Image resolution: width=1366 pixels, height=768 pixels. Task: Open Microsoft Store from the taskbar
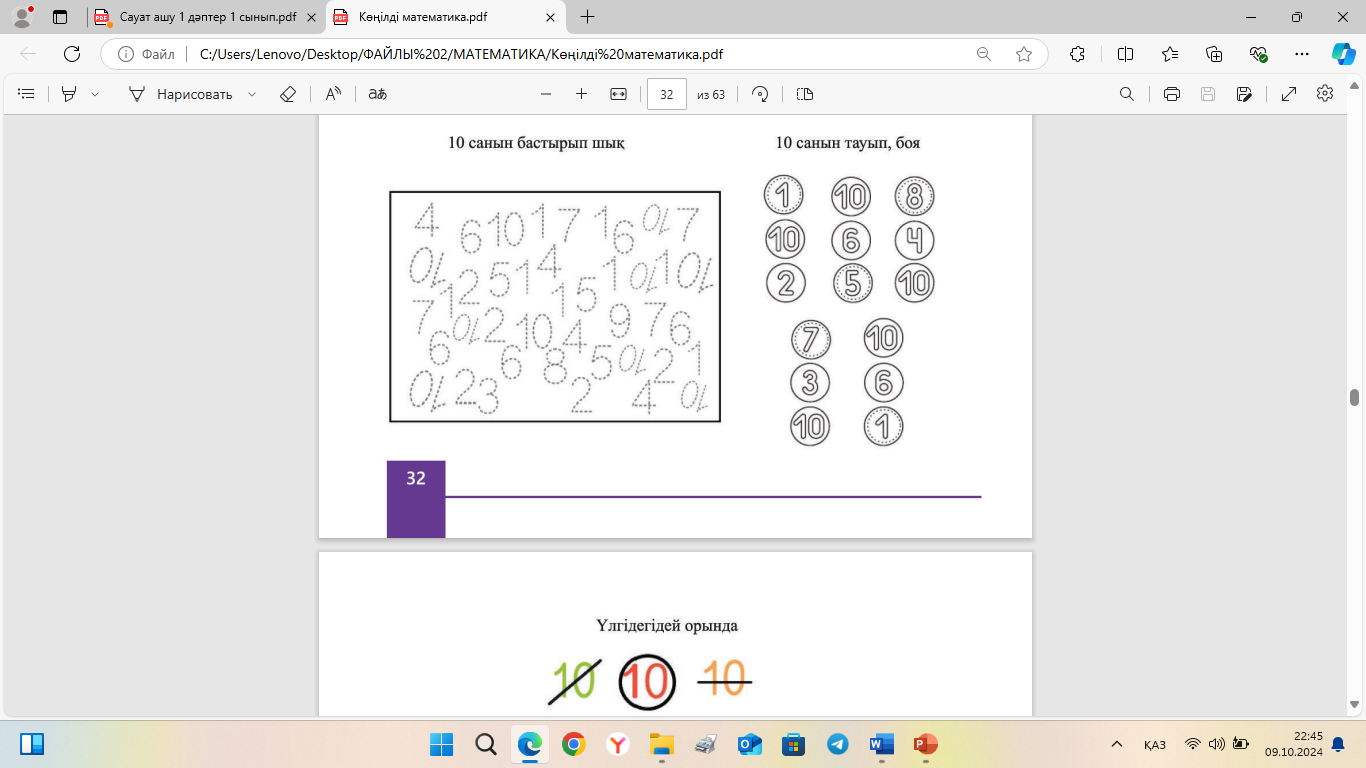click(794, 744)
